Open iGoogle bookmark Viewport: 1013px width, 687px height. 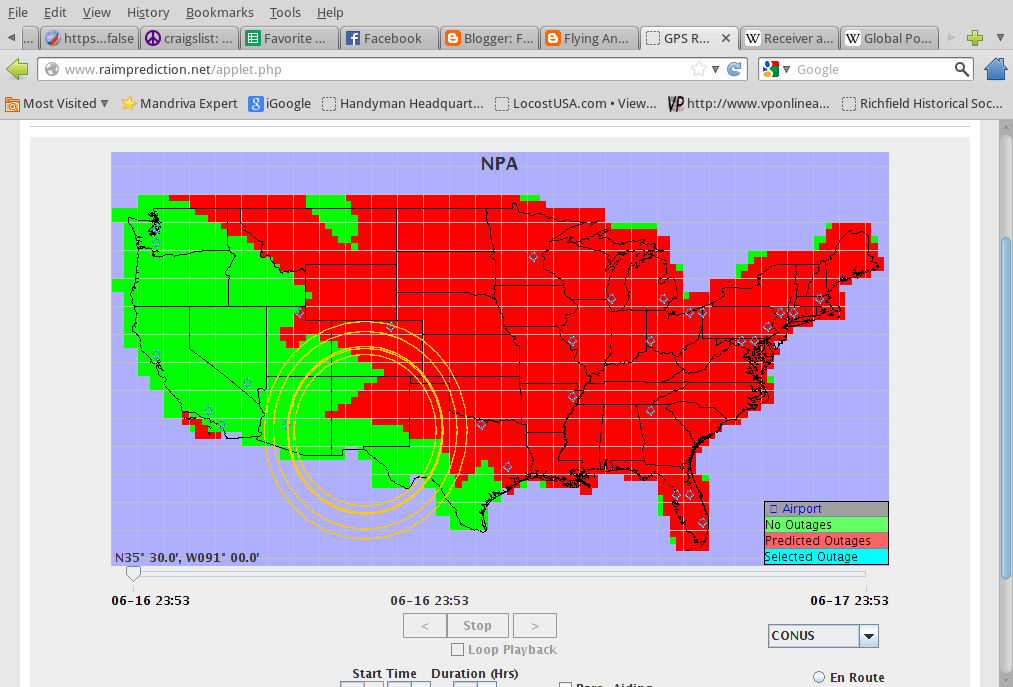[280, 103]
